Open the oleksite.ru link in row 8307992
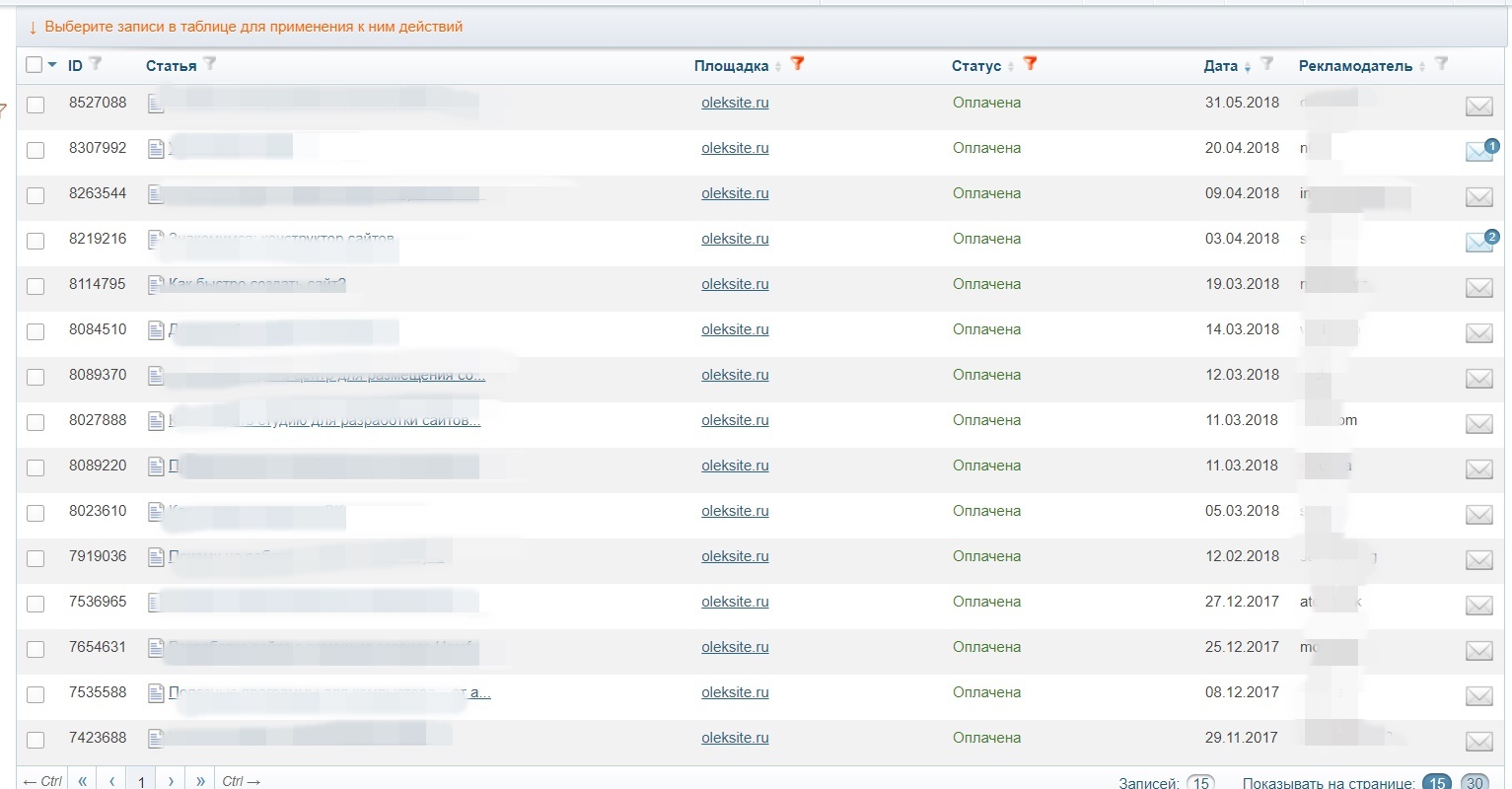 point(735,148)
